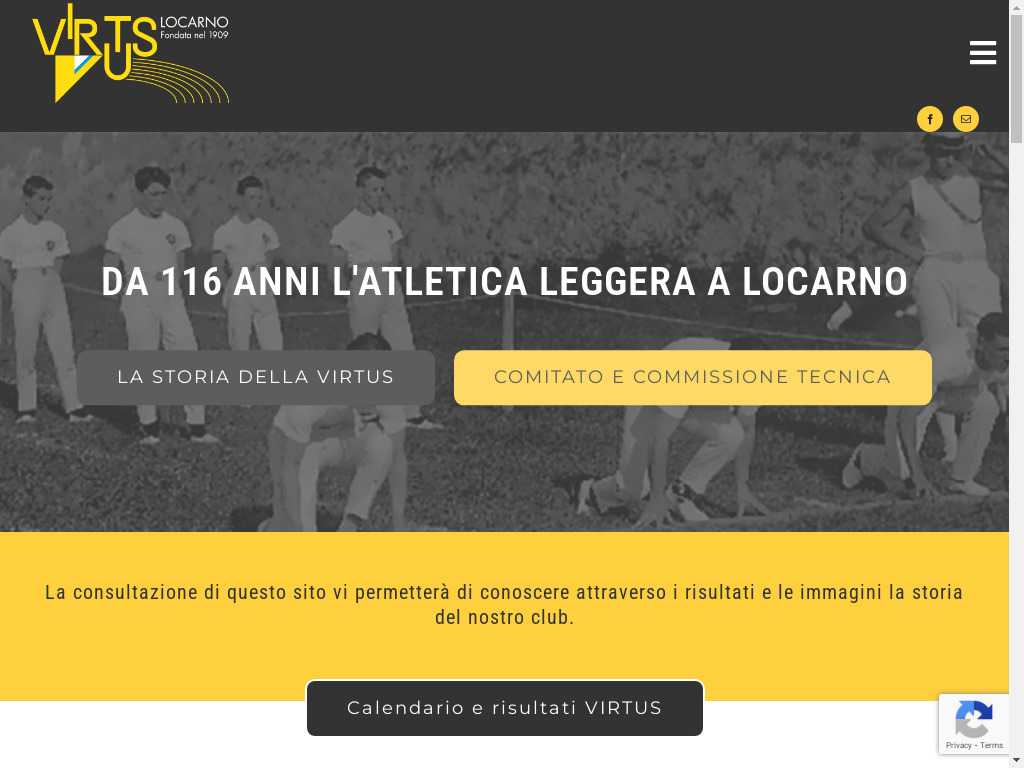The image size is (1024, 768).
Task: Click the scrollbar up arrow
Action: tap(1016, 6)
